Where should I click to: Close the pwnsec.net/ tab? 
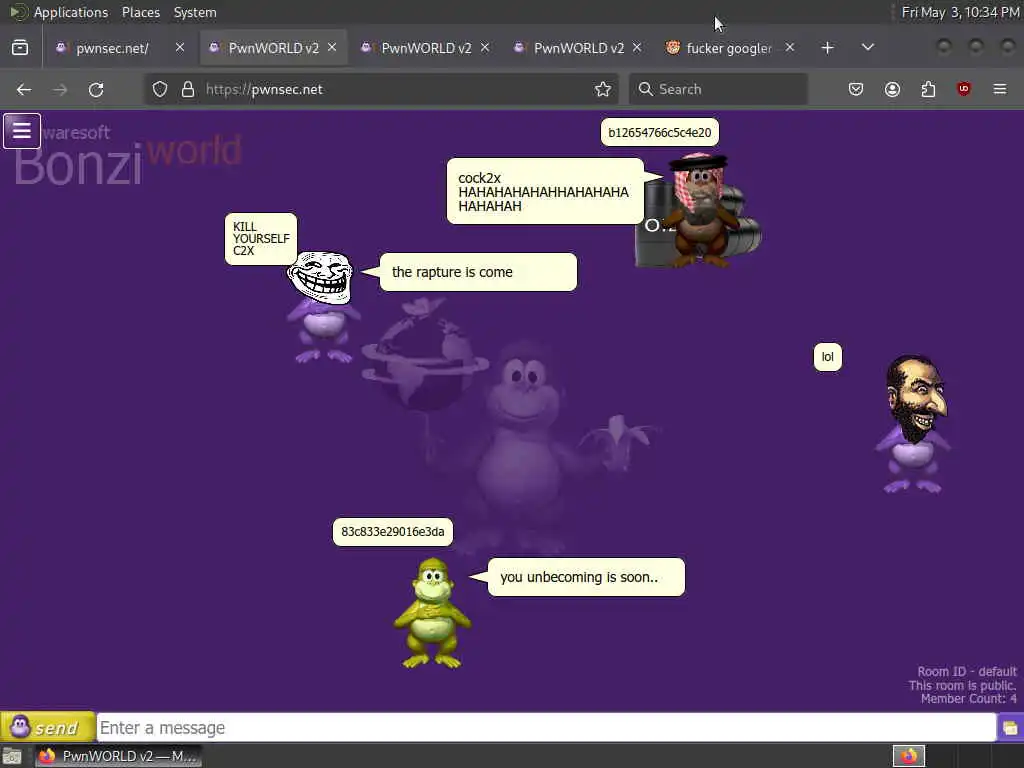[180, 48]
